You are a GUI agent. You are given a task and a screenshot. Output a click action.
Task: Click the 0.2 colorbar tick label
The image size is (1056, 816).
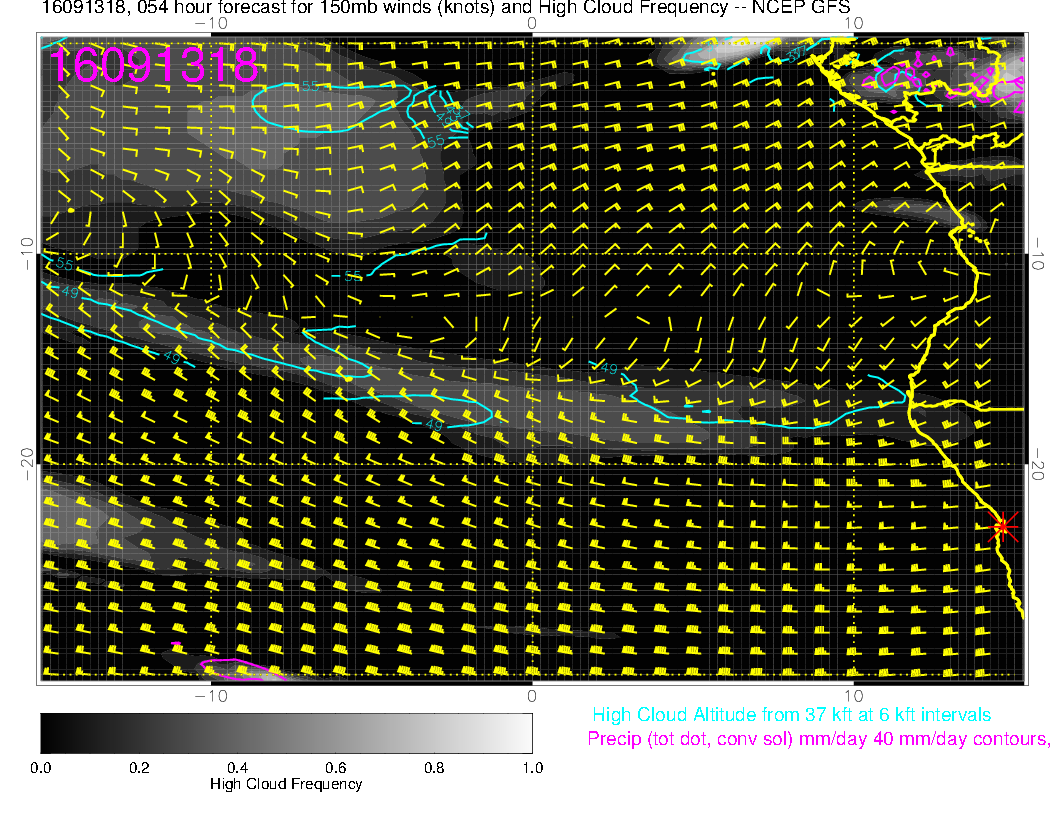pos(139,768)
